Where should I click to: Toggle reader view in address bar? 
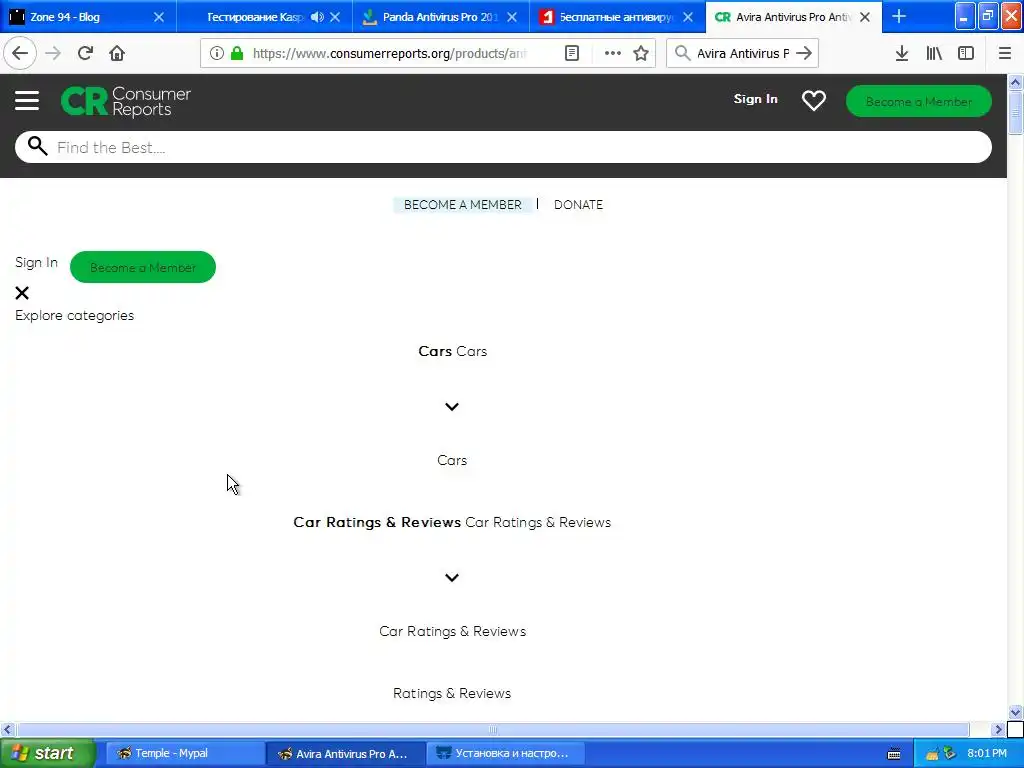[571, 53]
